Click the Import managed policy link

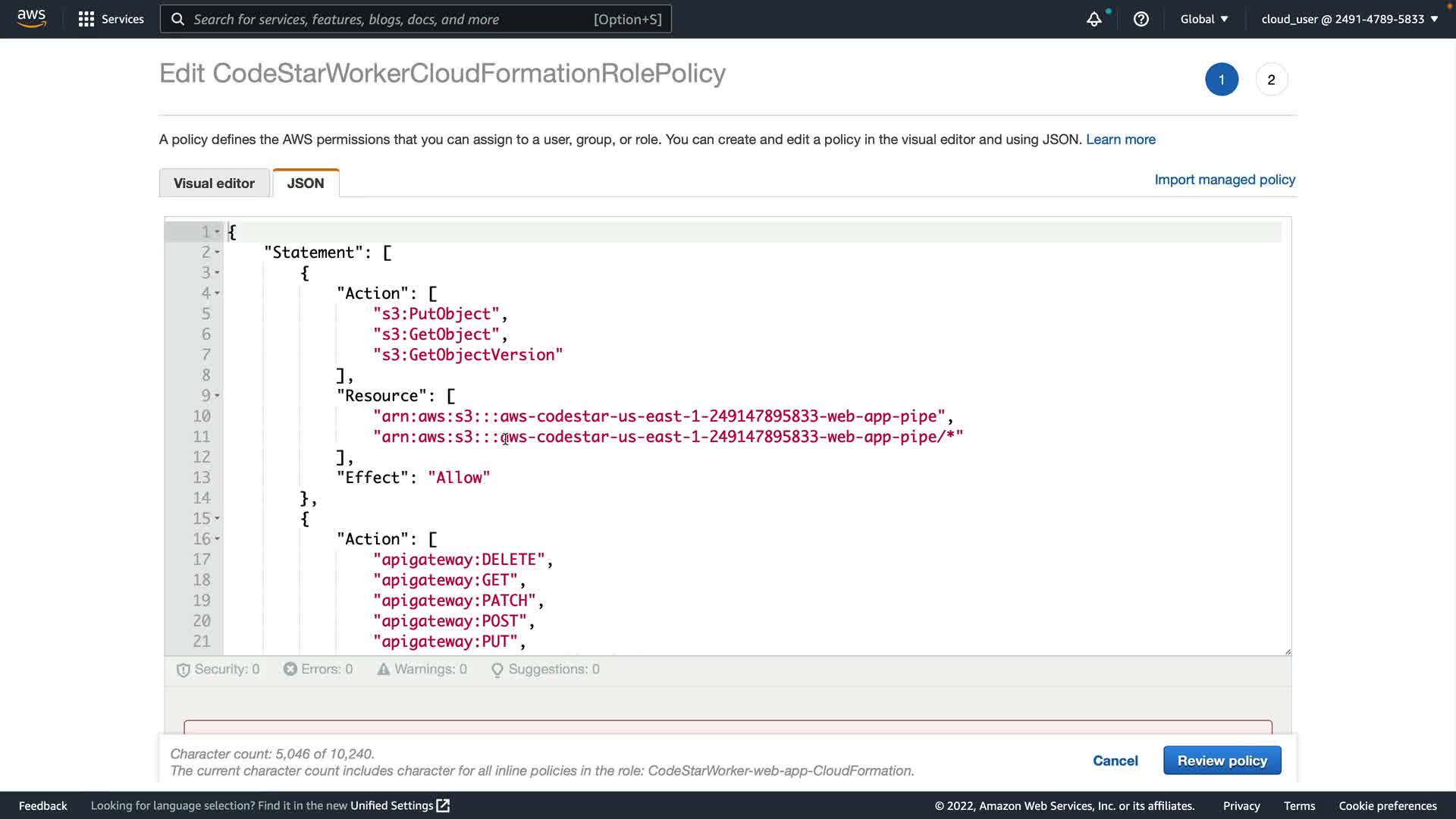[x=1224, y=180]
